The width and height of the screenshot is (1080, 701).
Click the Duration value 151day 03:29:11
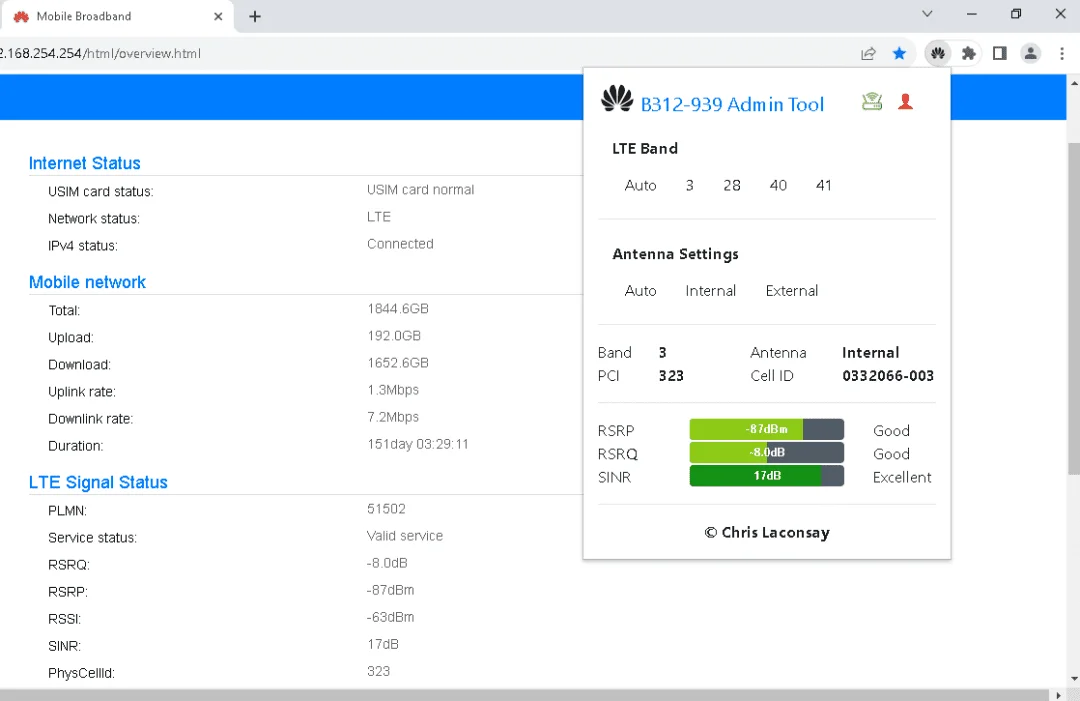418,444
